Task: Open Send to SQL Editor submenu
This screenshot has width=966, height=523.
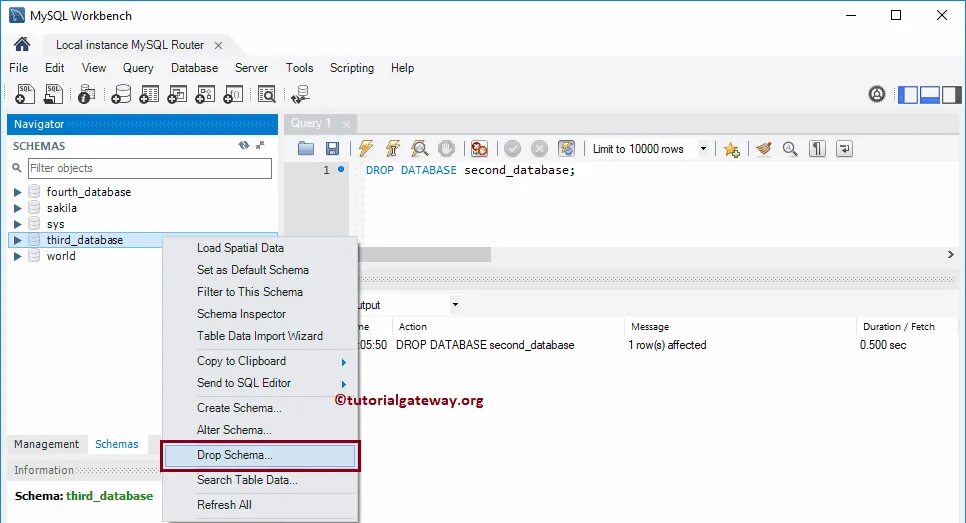Action: [x=261, y=383]
